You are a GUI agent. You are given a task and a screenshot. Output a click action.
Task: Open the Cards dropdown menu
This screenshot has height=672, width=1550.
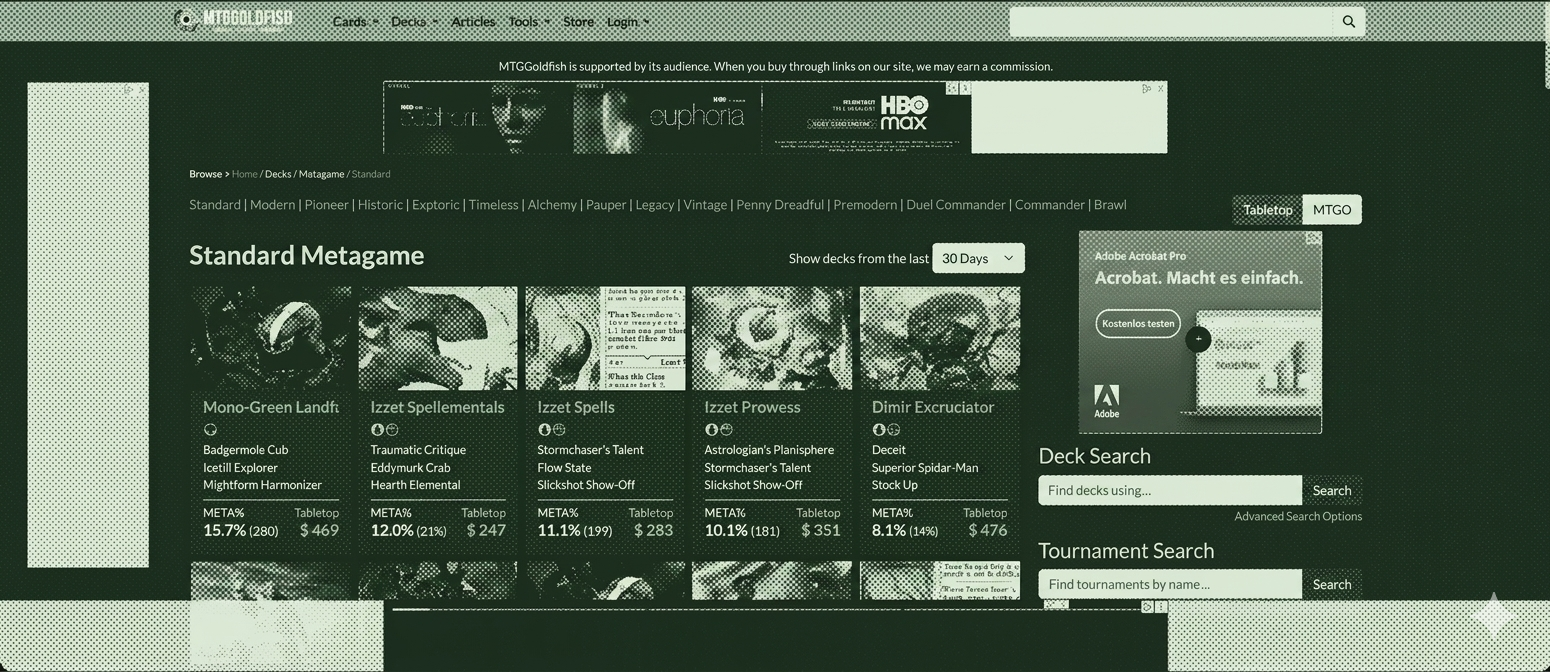tap(355, 21)
